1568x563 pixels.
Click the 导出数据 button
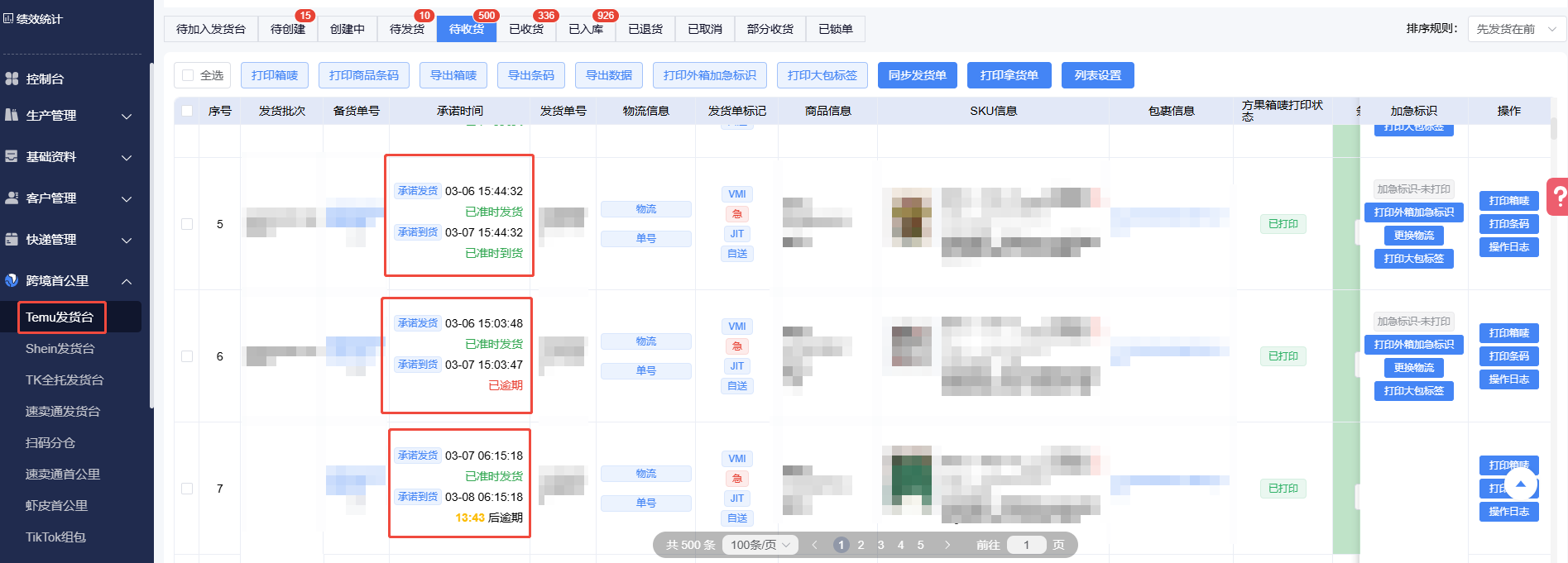point(609,75)
